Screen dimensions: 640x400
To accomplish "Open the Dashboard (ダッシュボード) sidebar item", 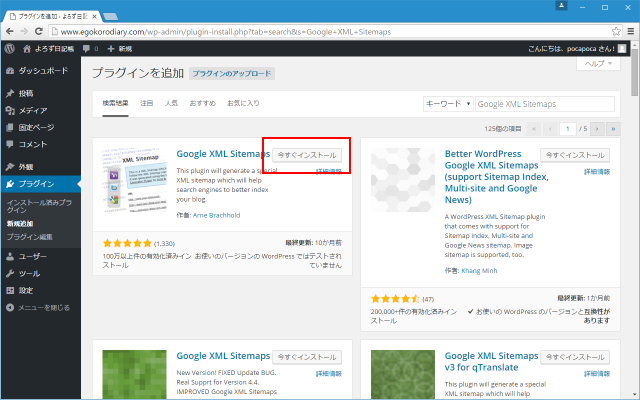I will coord(42,71).
